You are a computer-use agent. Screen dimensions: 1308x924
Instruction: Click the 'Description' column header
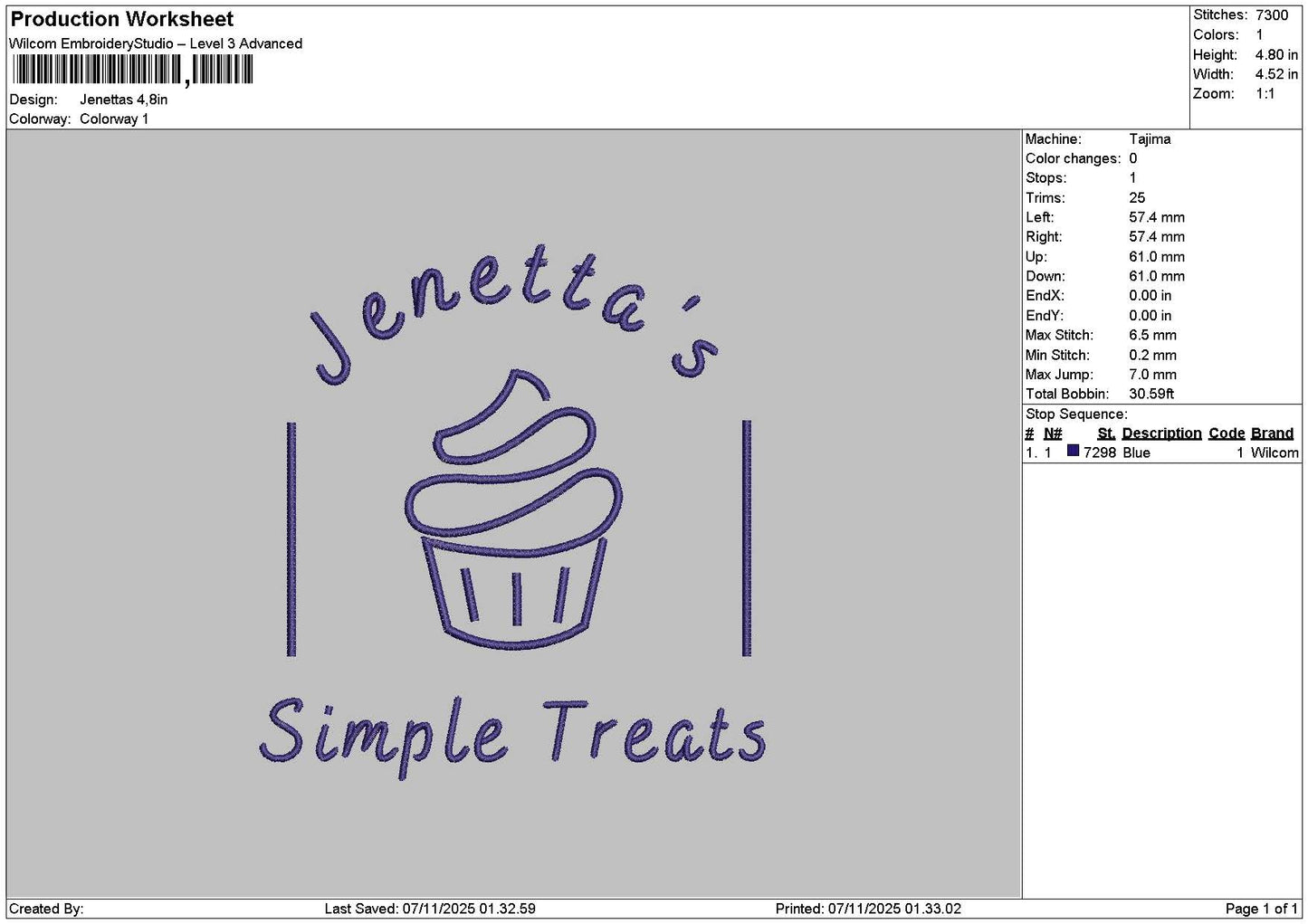tap(1161, 433)
